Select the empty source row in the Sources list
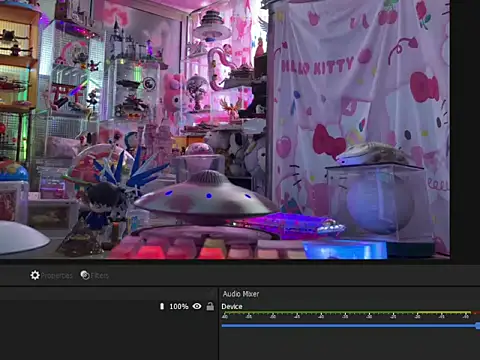The width and height of the screenshot is (480, 360). click(x=108, y=306)
